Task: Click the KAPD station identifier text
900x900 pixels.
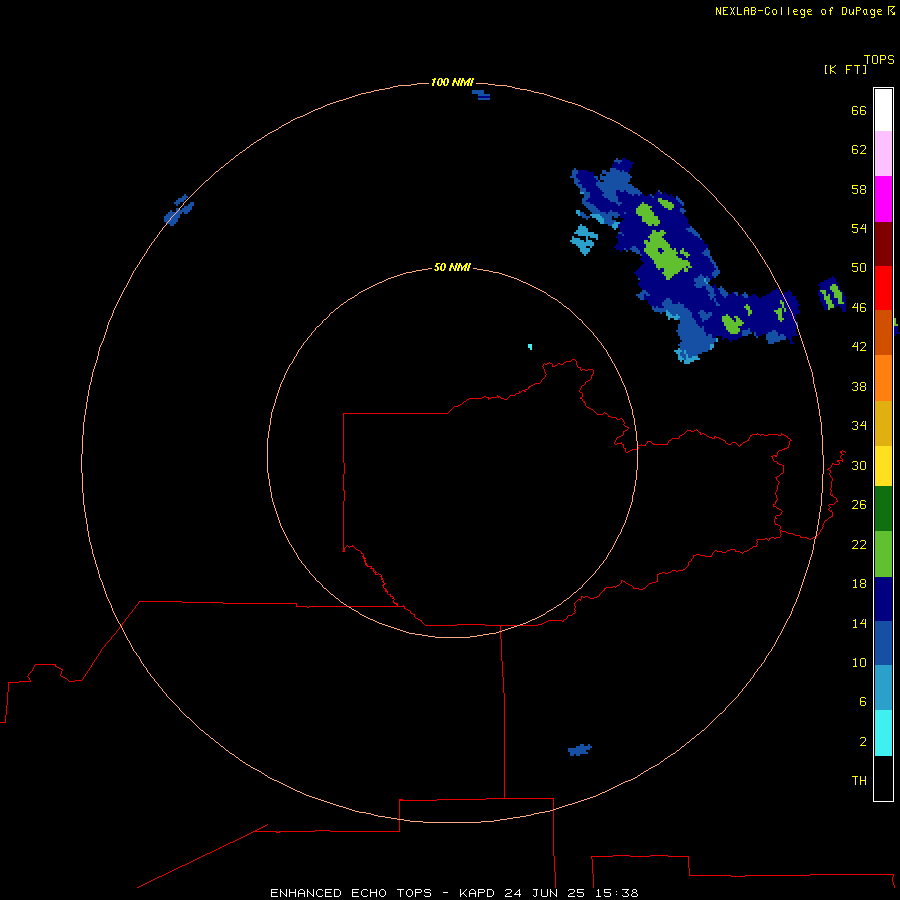Action: (x=479, y=893)
